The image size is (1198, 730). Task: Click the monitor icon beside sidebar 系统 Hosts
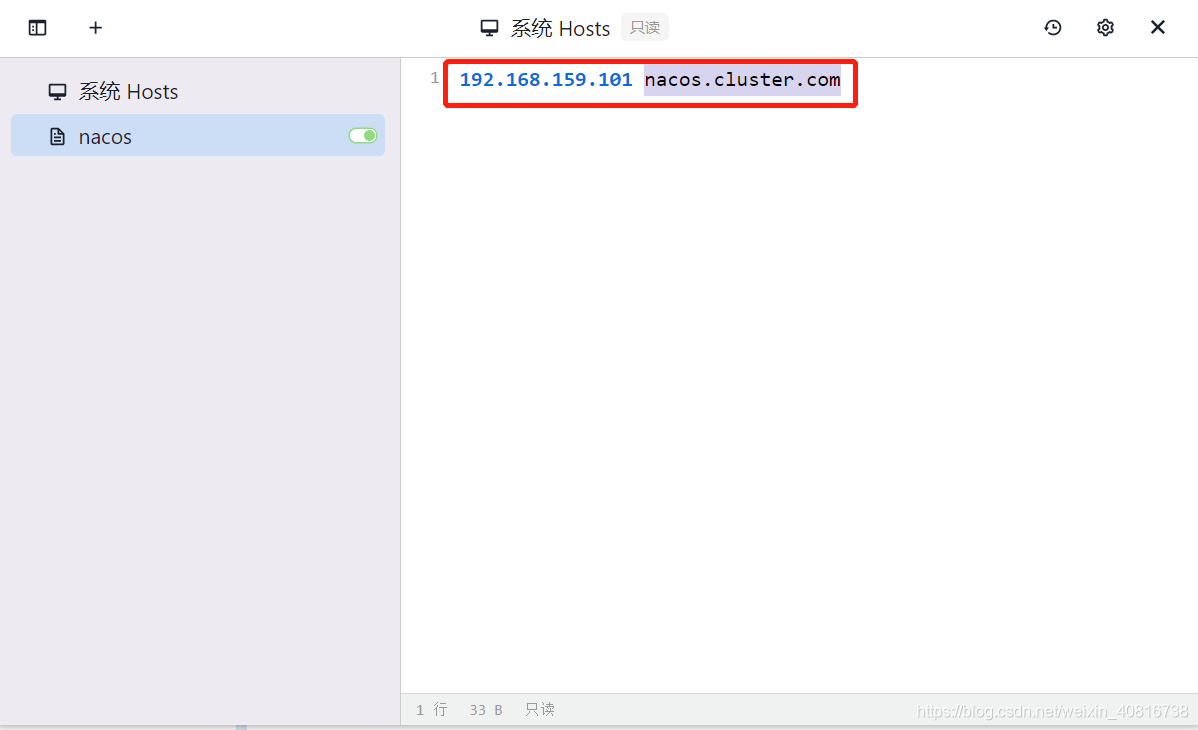click(57, 92)
